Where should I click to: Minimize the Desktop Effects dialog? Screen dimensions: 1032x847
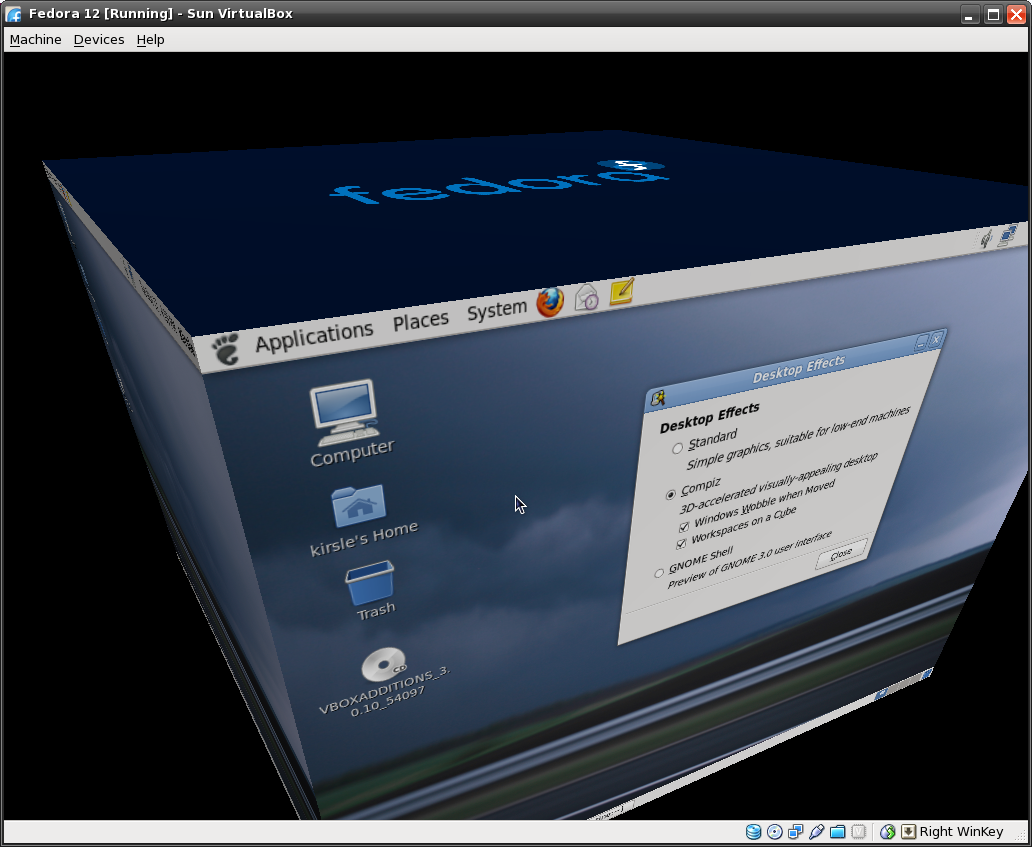pos(921,342)
